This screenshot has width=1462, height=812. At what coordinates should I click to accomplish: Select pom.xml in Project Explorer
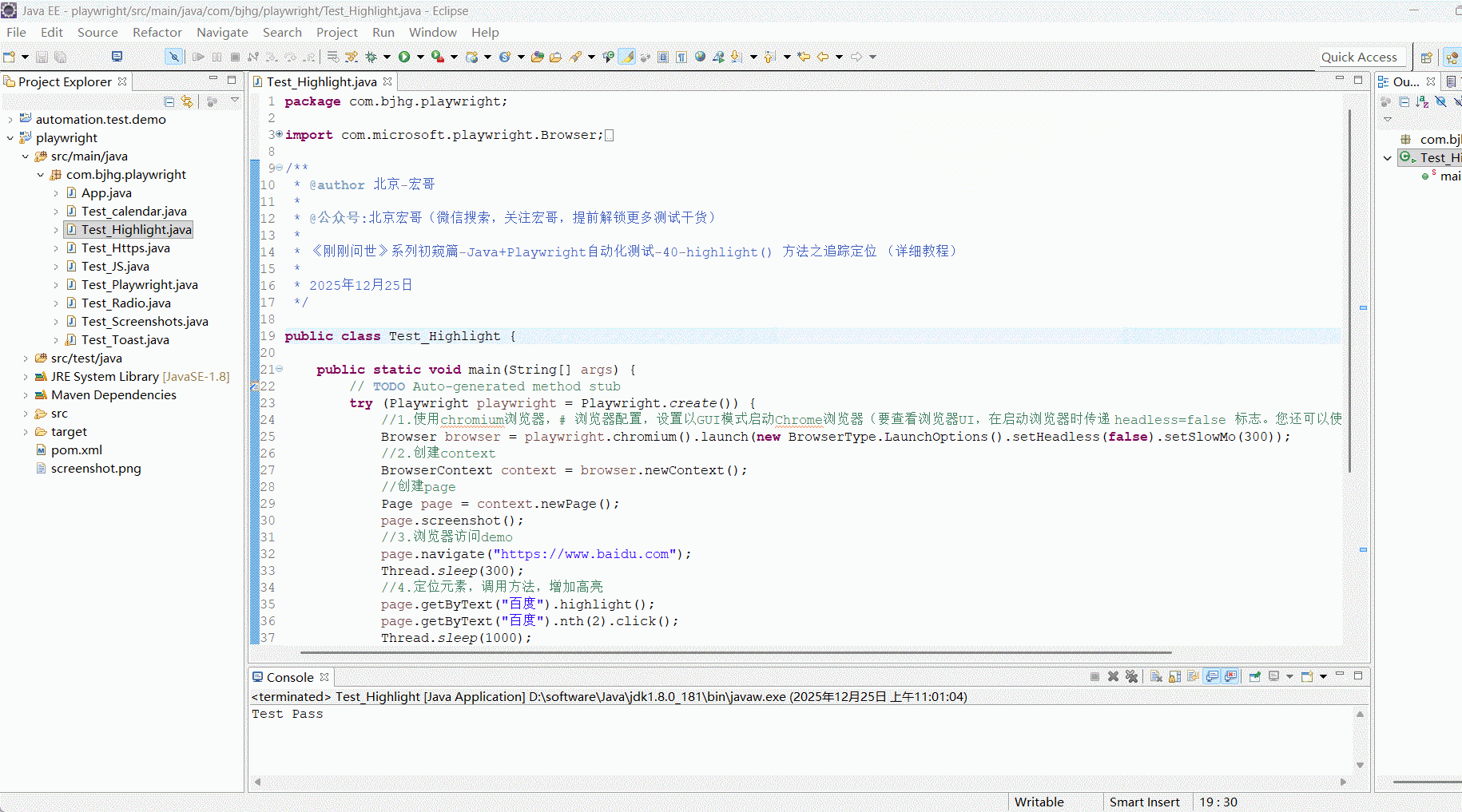77,450
